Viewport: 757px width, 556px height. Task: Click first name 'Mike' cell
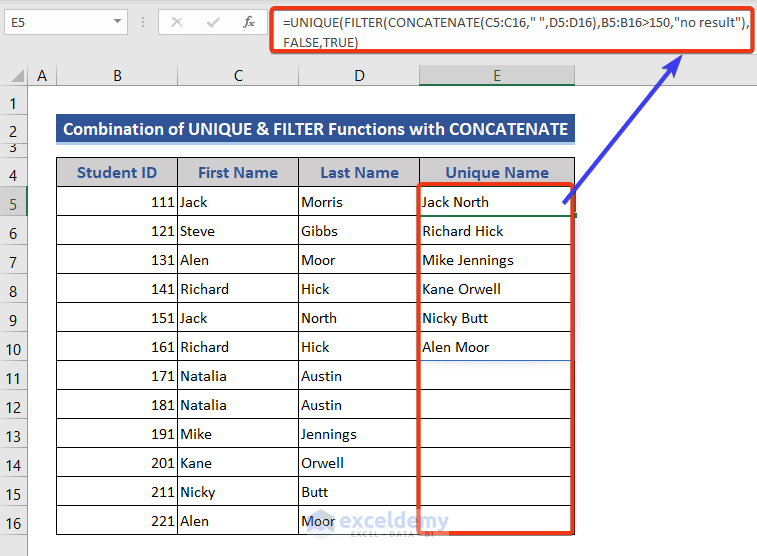click(x=238, y=433)
